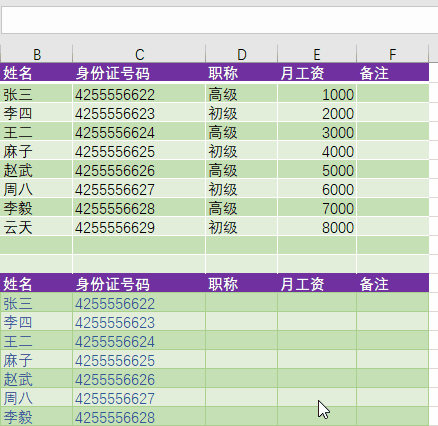Select black 周八 cell in top table
The image size is (438, 426).
36,188
